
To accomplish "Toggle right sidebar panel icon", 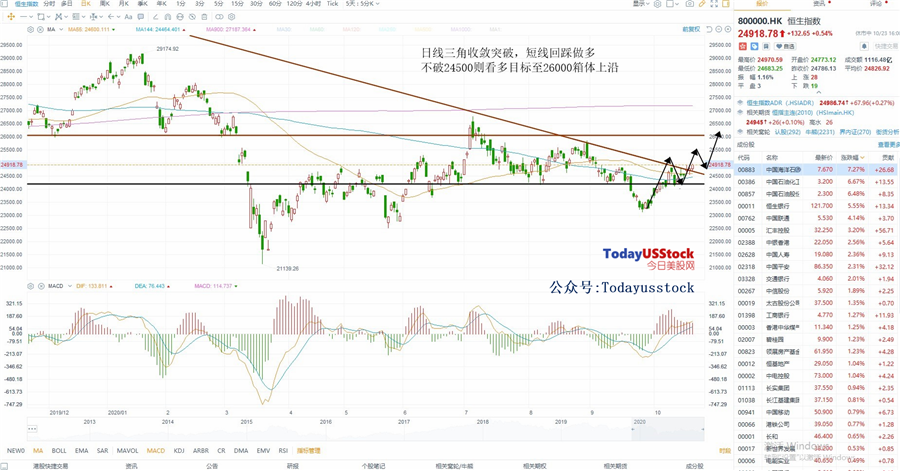I will (x=726, y=3).
